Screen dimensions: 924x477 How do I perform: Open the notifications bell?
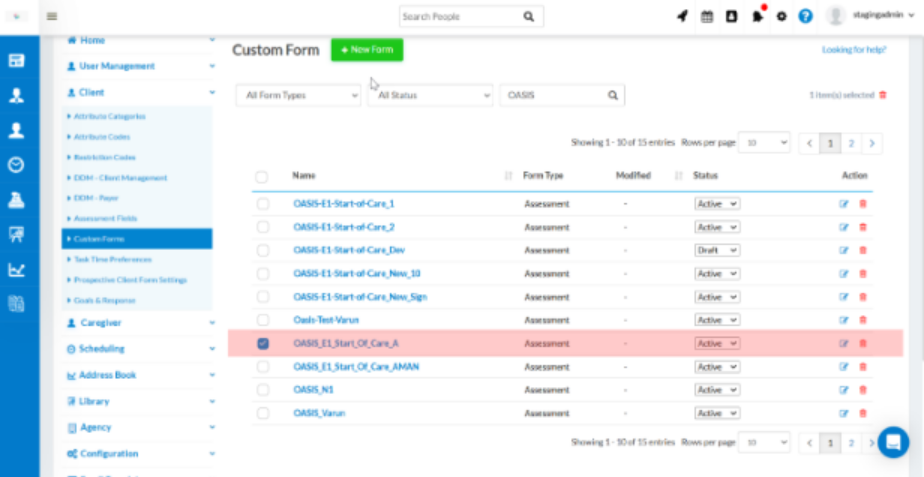point(757,17)
